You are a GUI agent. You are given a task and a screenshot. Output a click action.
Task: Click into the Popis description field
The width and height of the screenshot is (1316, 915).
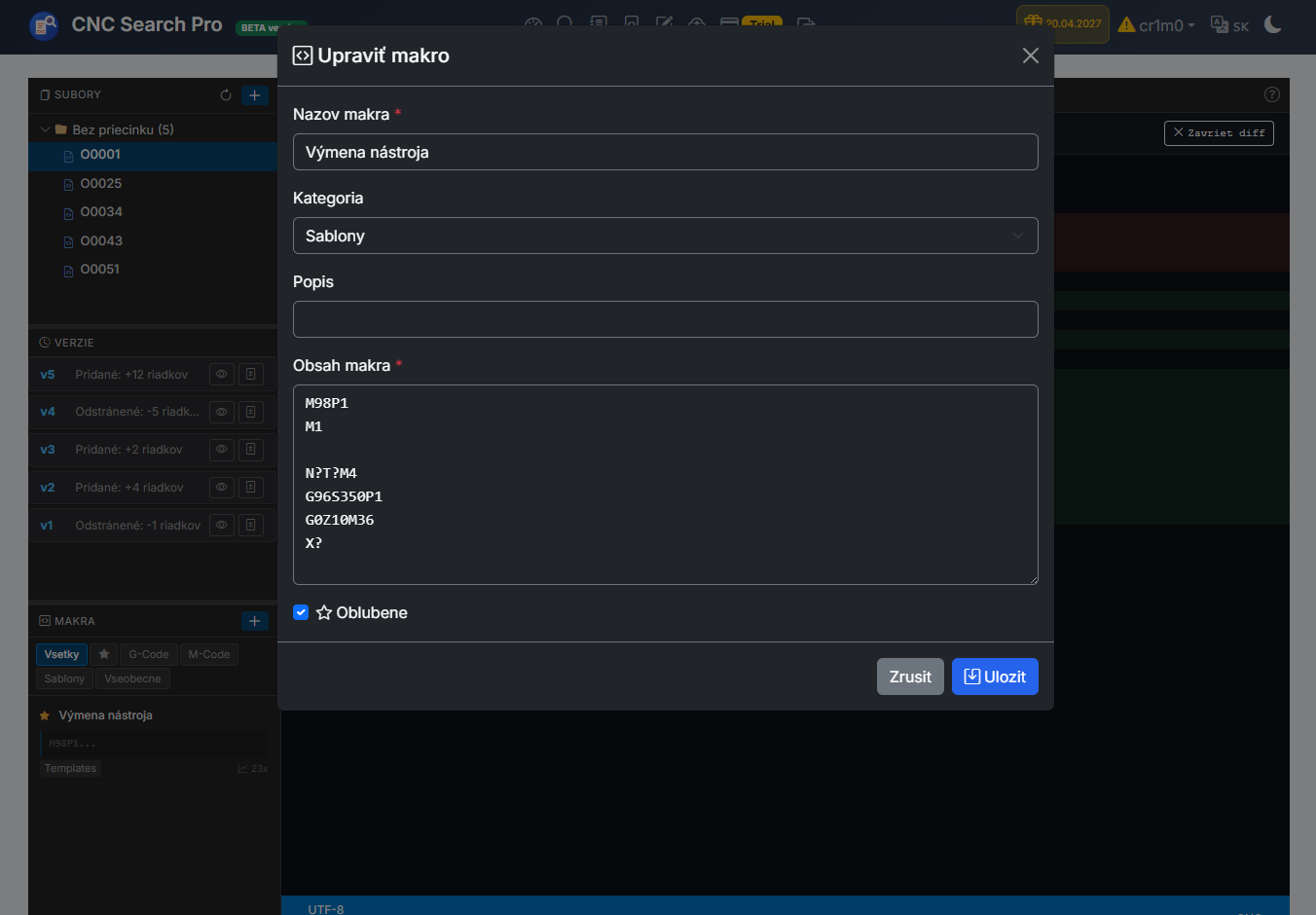click(665, 319)
